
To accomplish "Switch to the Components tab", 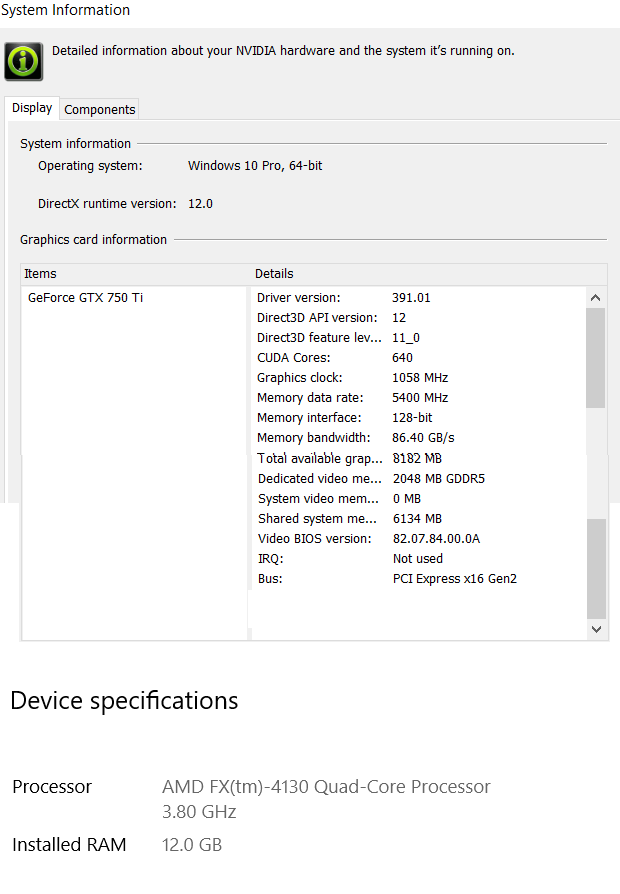I will [x=99, y=109].
